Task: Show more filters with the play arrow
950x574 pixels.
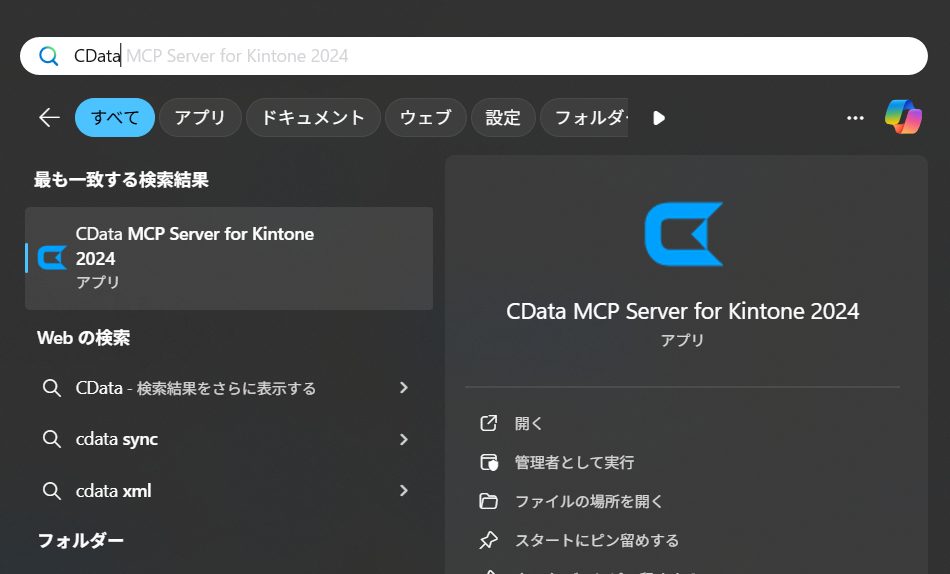Action: click(x=659, y=118)
